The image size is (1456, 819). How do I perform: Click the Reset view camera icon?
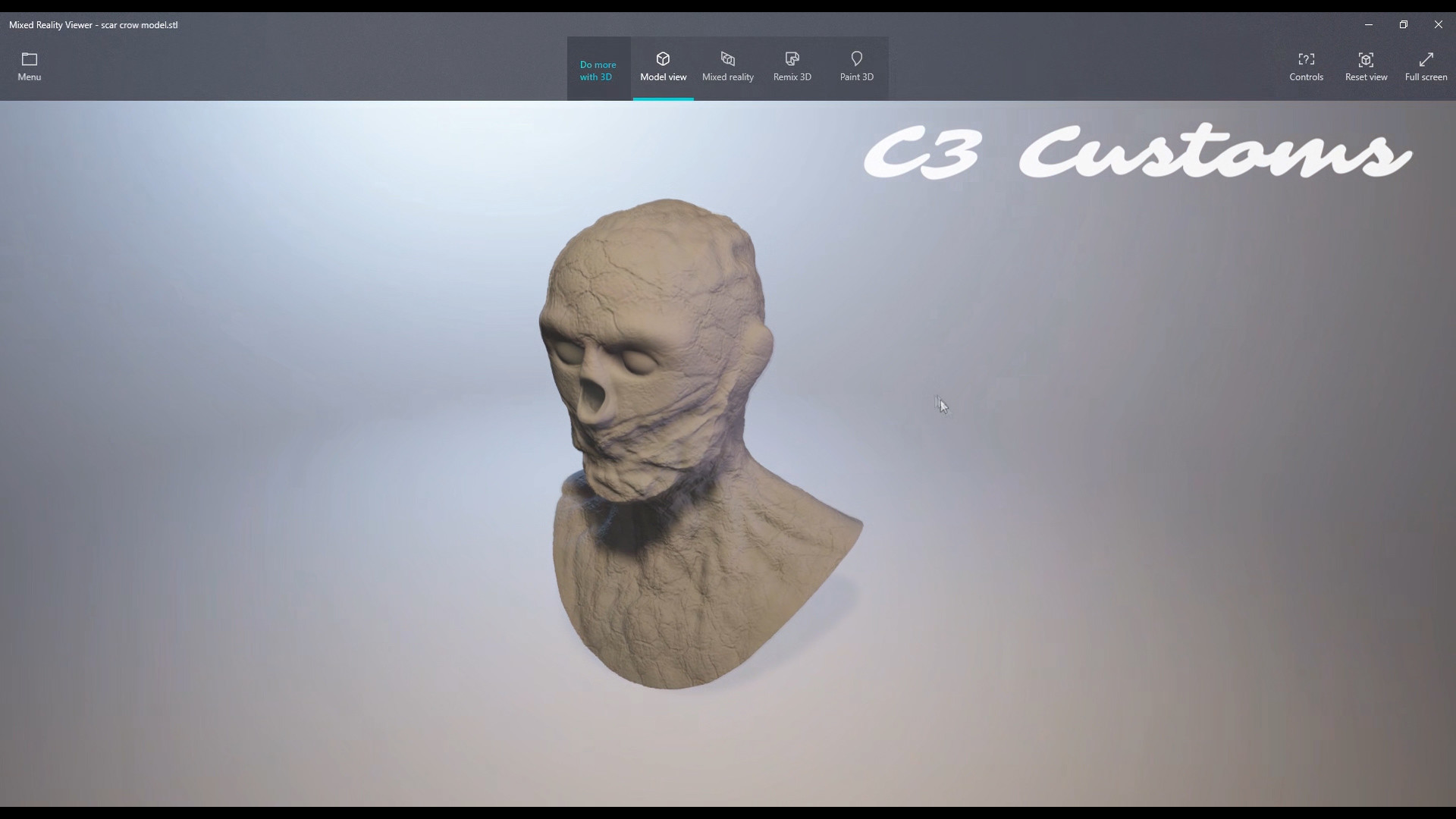coord(1365,59)
